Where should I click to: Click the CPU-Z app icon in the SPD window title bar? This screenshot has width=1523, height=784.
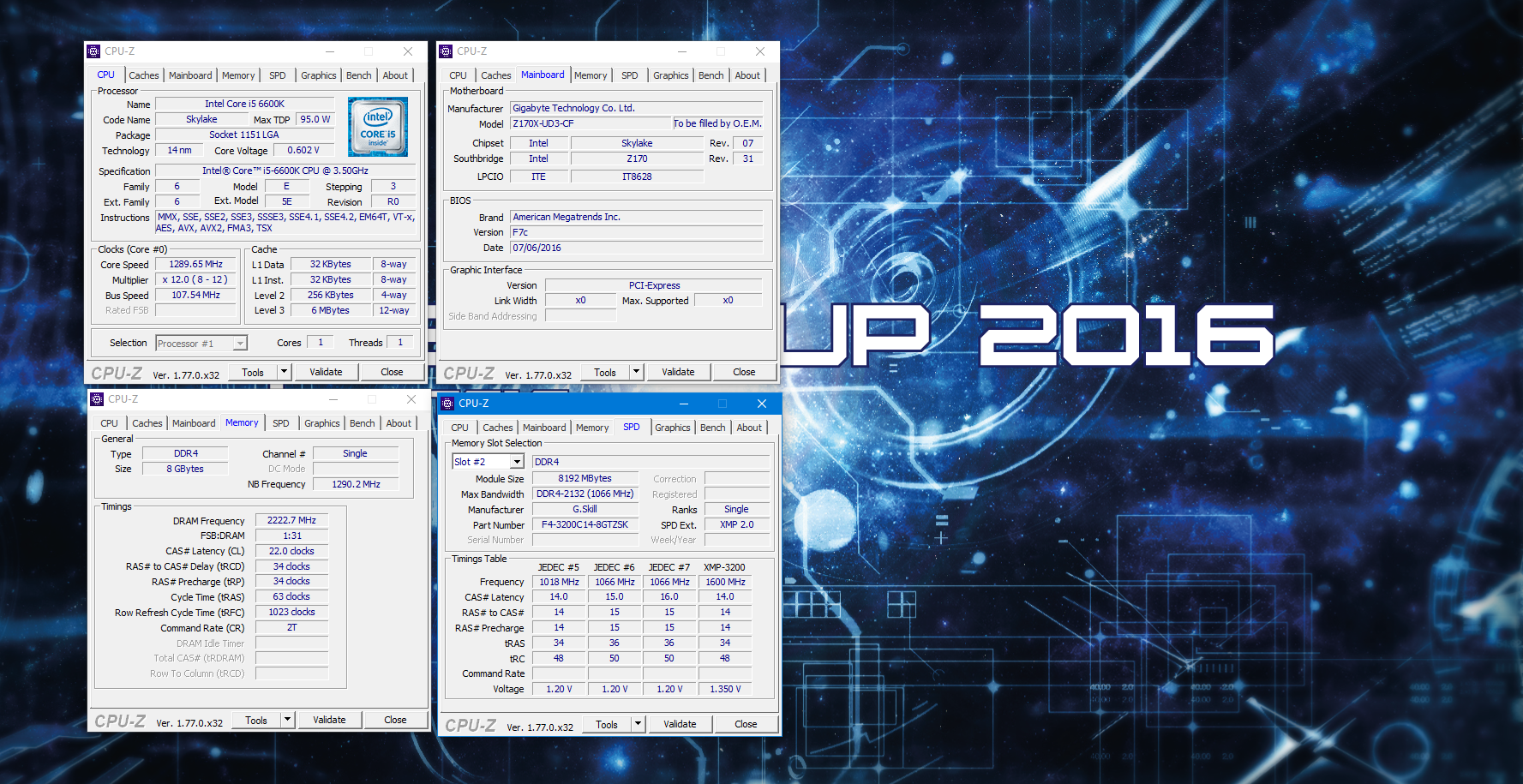coord(447,404)
